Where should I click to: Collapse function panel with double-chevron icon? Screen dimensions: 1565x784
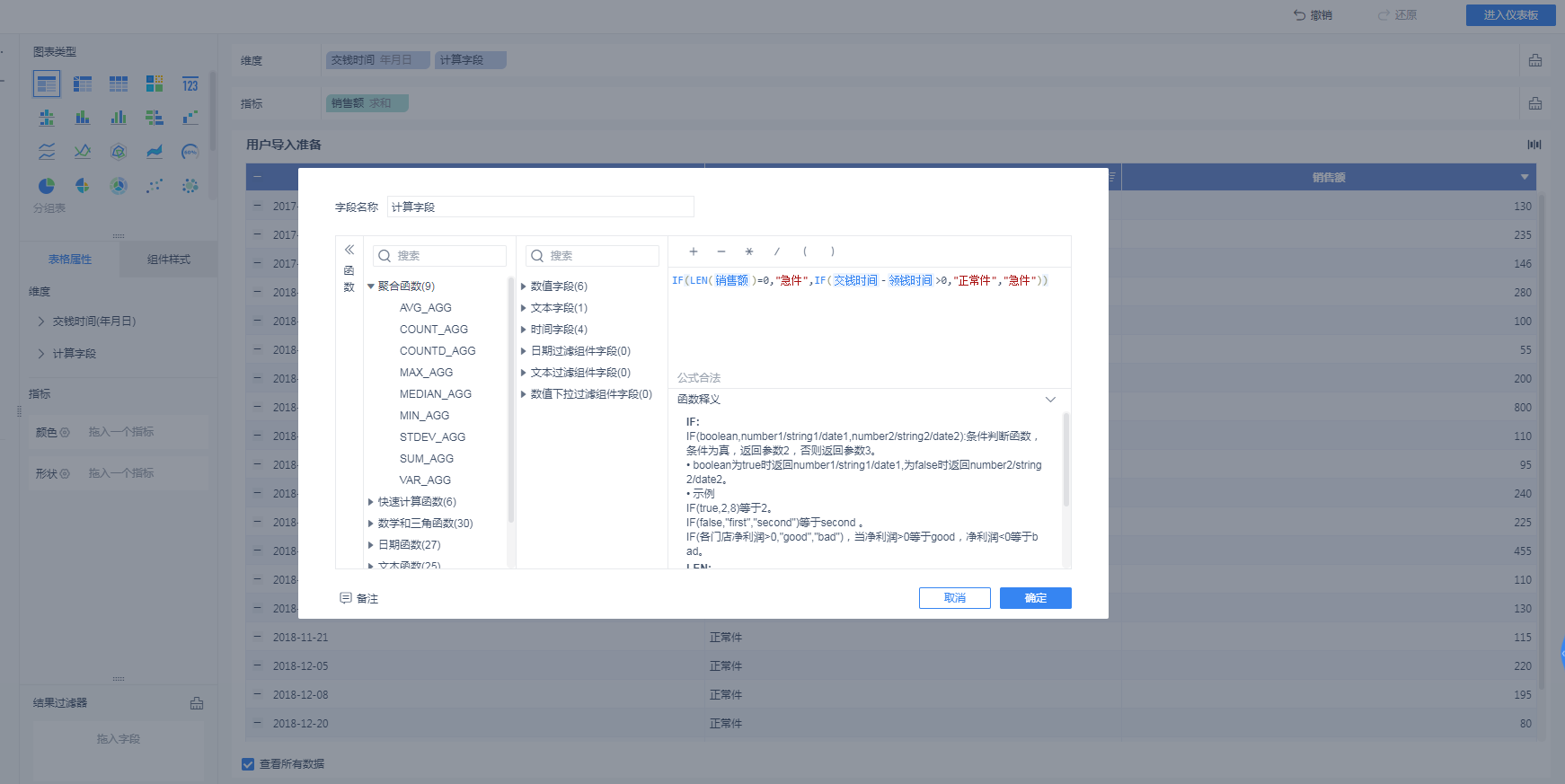(349, 250)
